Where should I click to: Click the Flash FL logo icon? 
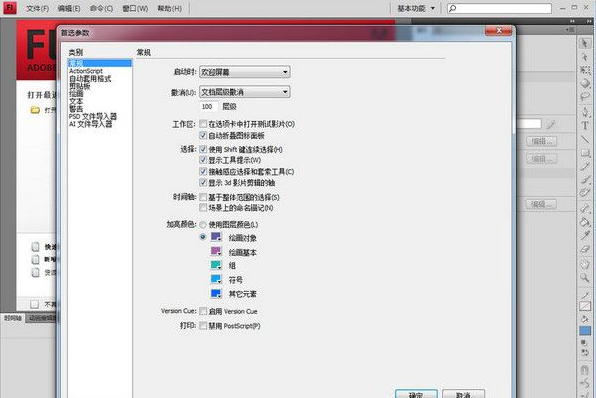point(10,8)
